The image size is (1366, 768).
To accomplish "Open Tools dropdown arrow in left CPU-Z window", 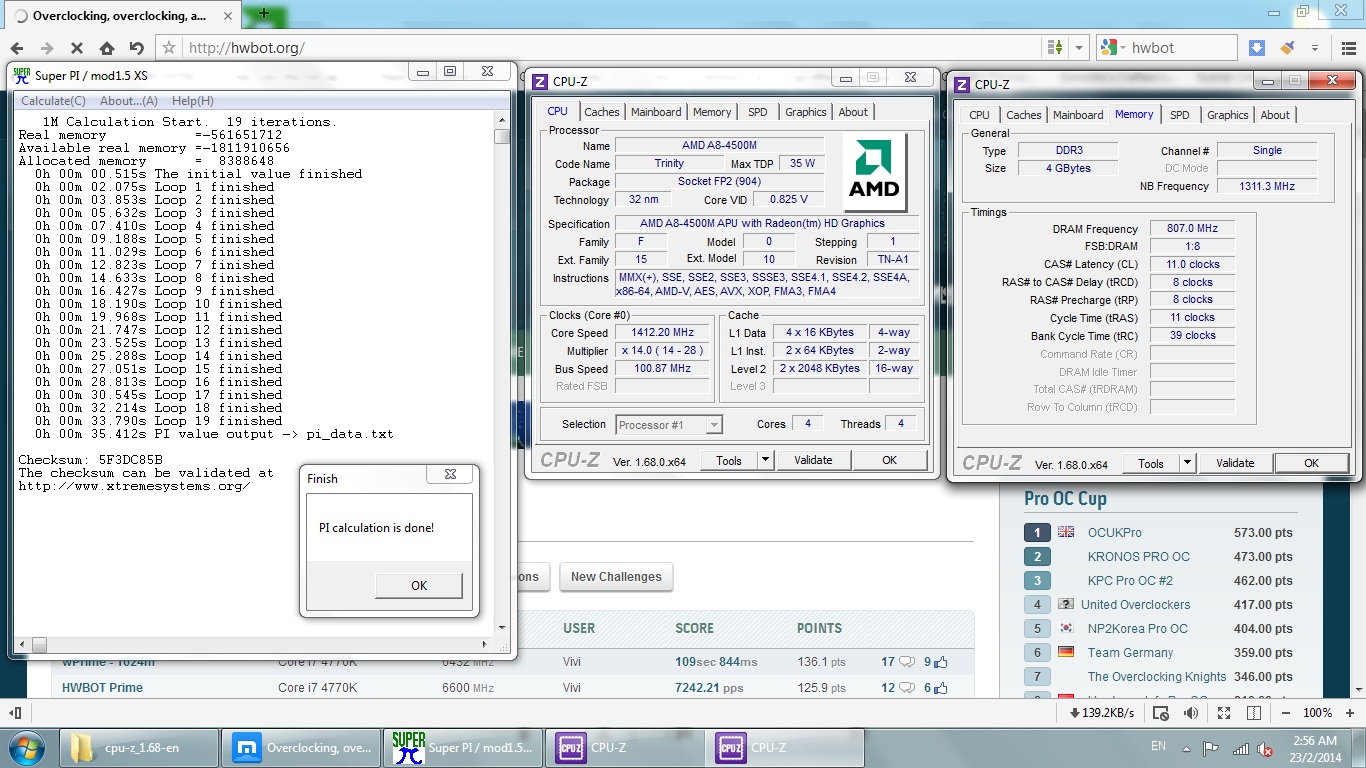I will click(x=766, y=460).
